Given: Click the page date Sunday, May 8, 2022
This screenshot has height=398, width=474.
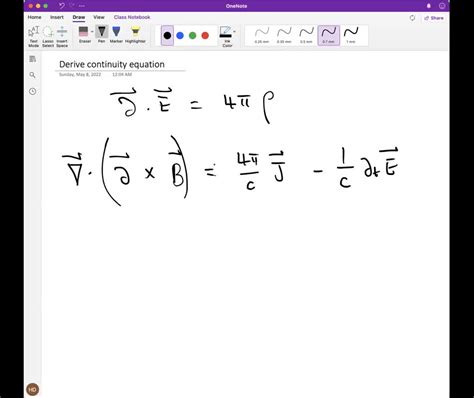Looking at the screenshot, I should click(x=80, y=74).
